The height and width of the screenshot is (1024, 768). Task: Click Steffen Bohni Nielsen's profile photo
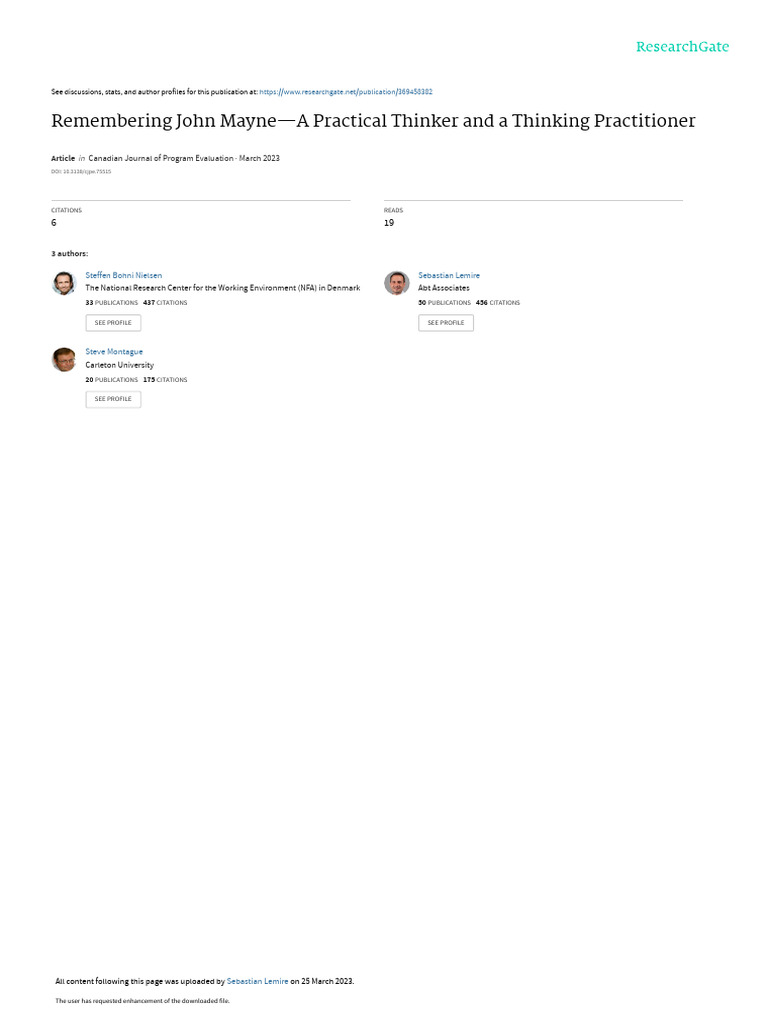tap(64, 283)
